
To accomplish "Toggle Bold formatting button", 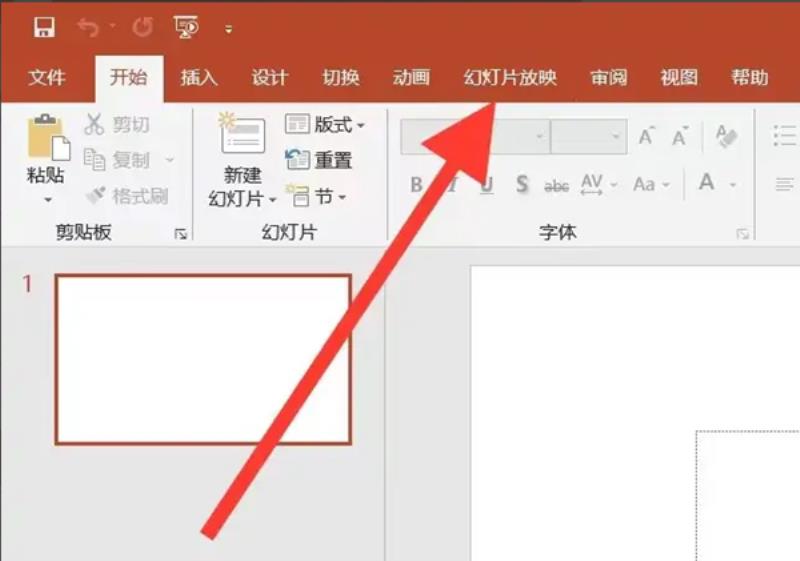I will [x=416, y=184].
